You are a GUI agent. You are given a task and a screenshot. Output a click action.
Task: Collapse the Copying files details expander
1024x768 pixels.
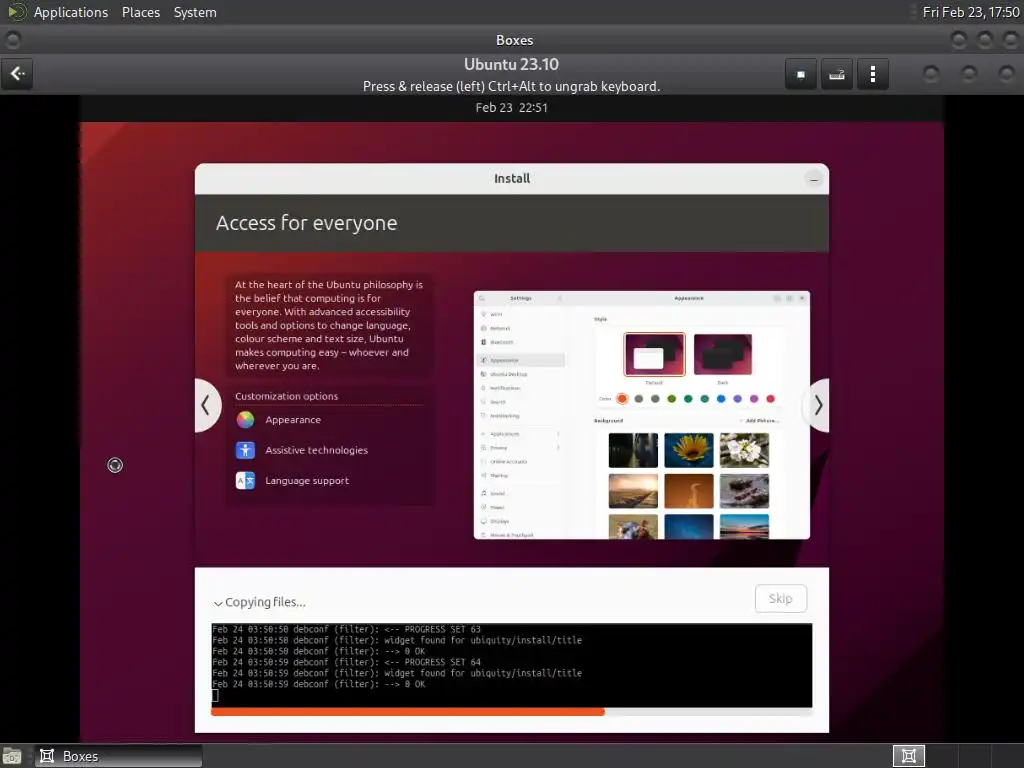pos(218,603)
